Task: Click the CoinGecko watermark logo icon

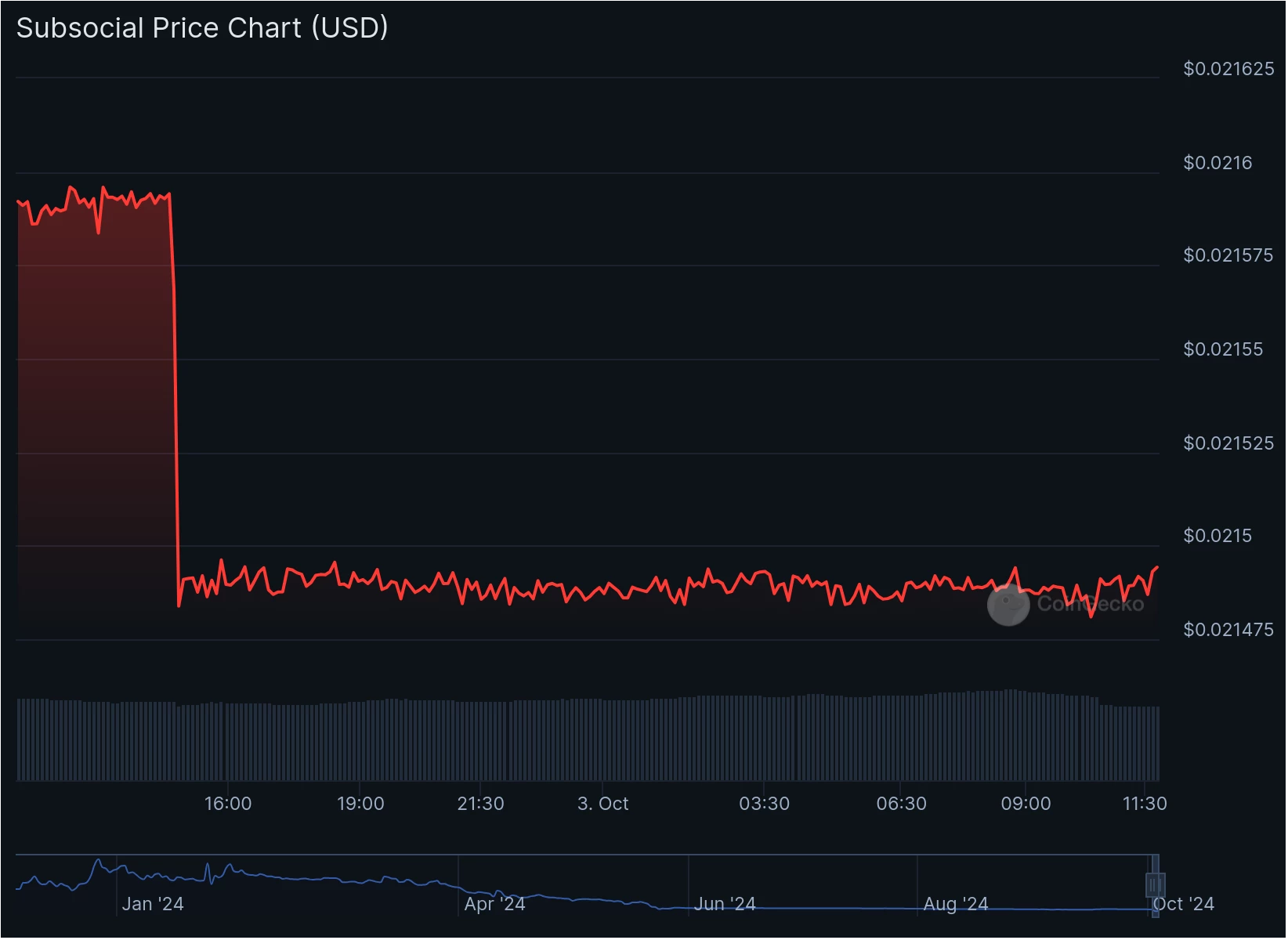Action: tap(1008, 605)
